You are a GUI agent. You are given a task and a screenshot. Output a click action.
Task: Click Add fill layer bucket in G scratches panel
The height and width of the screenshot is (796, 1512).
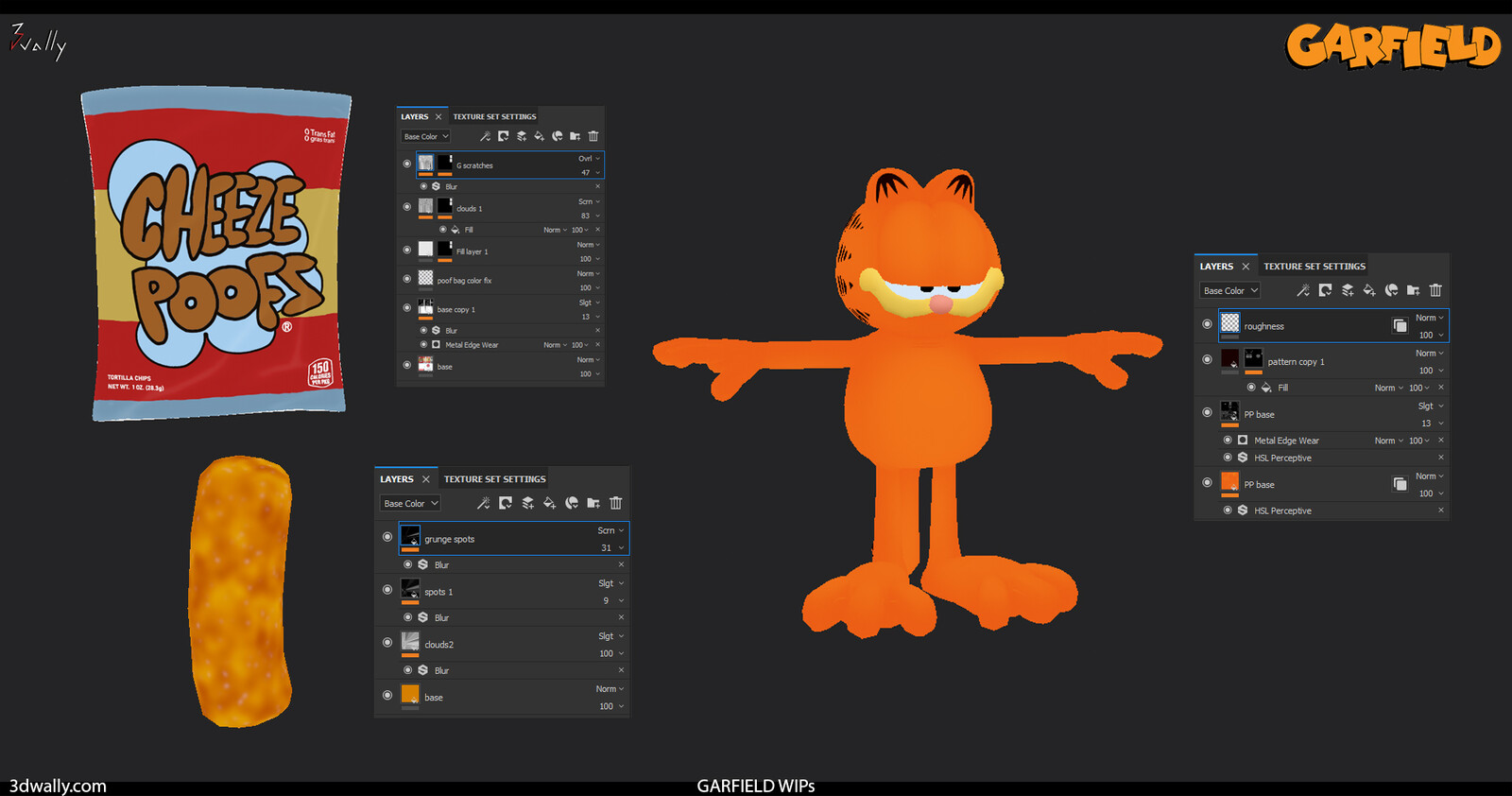click(x=539, y=136)
